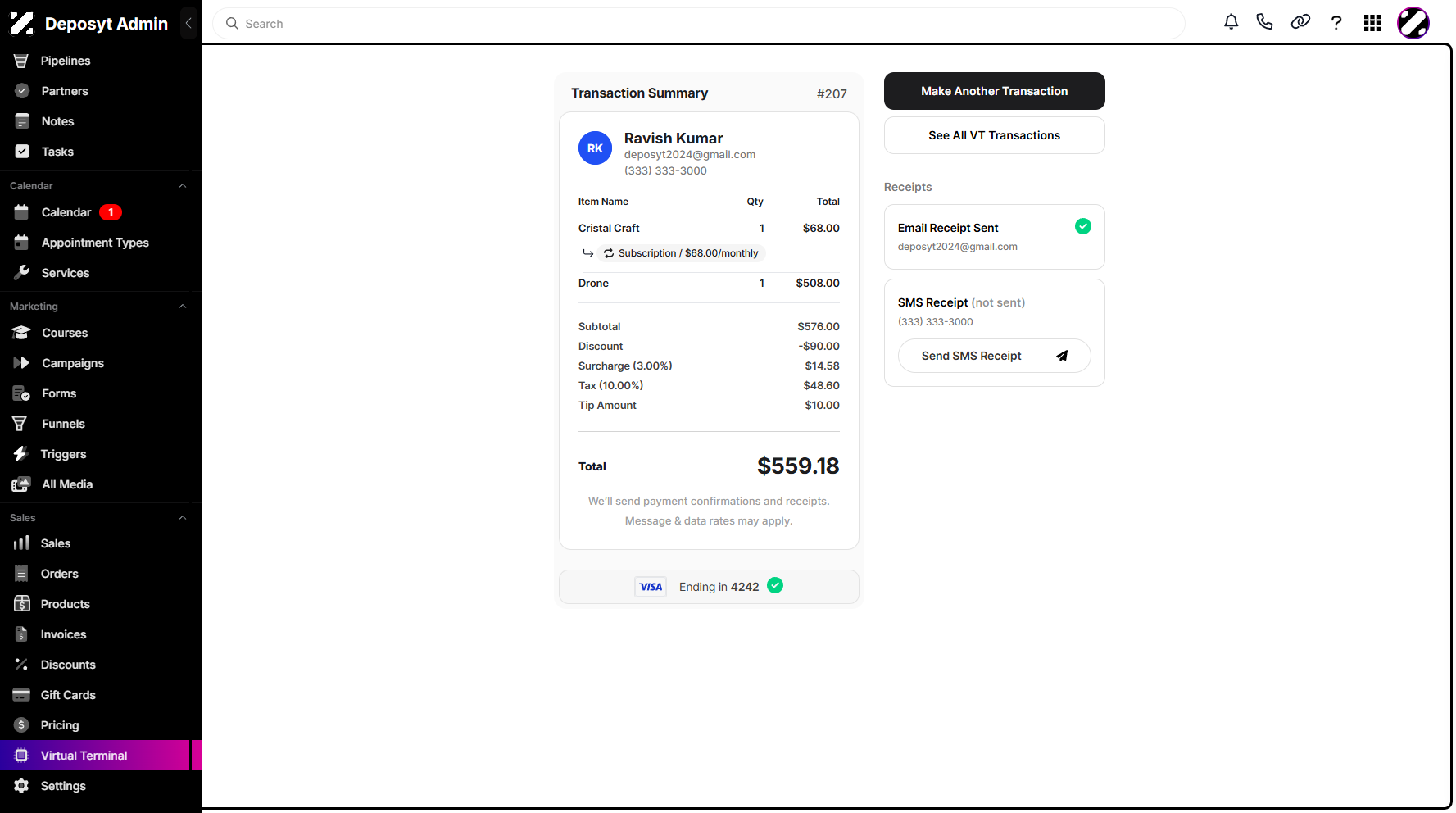Click the Notes icon in the sidebar
The height and width of the screenshot is (813, 1456).
point(22,121)
